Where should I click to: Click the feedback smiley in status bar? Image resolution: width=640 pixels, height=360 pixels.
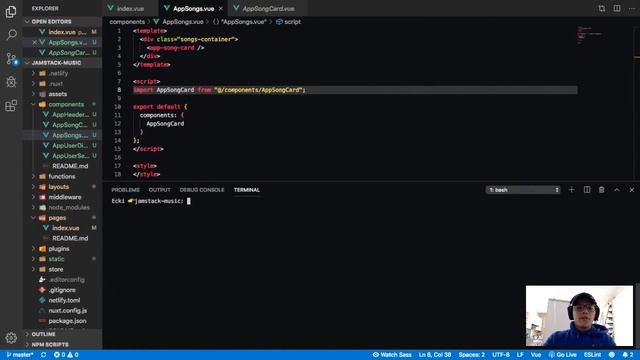612,355
